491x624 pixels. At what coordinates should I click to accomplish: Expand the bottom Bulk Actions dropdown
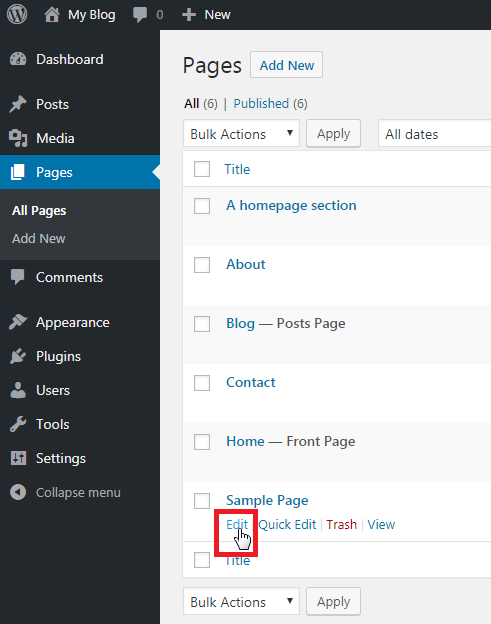tap(241, 601)
